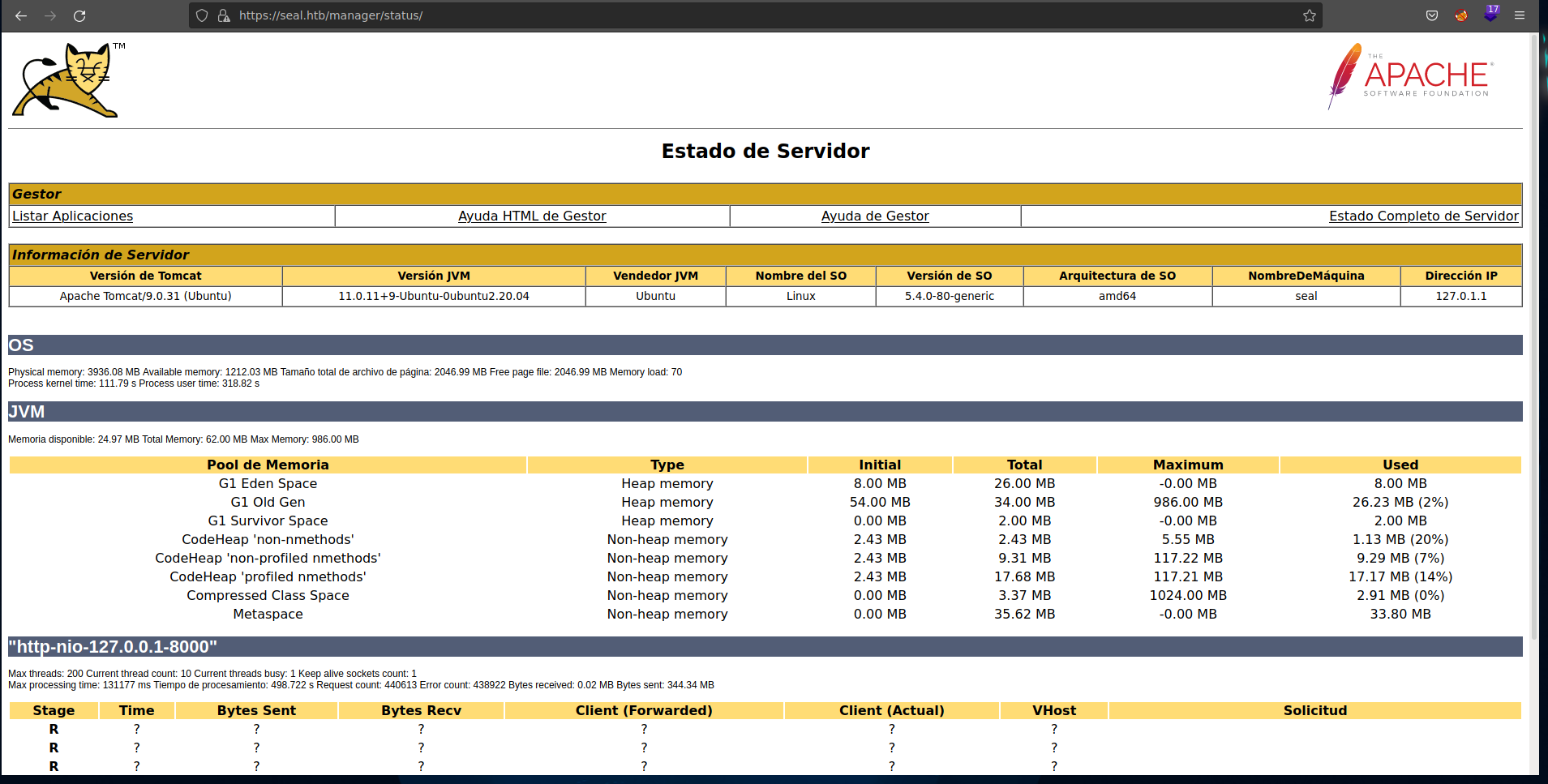
Task: Open Ayuda HTML de Gestor link
Action: 532,216
